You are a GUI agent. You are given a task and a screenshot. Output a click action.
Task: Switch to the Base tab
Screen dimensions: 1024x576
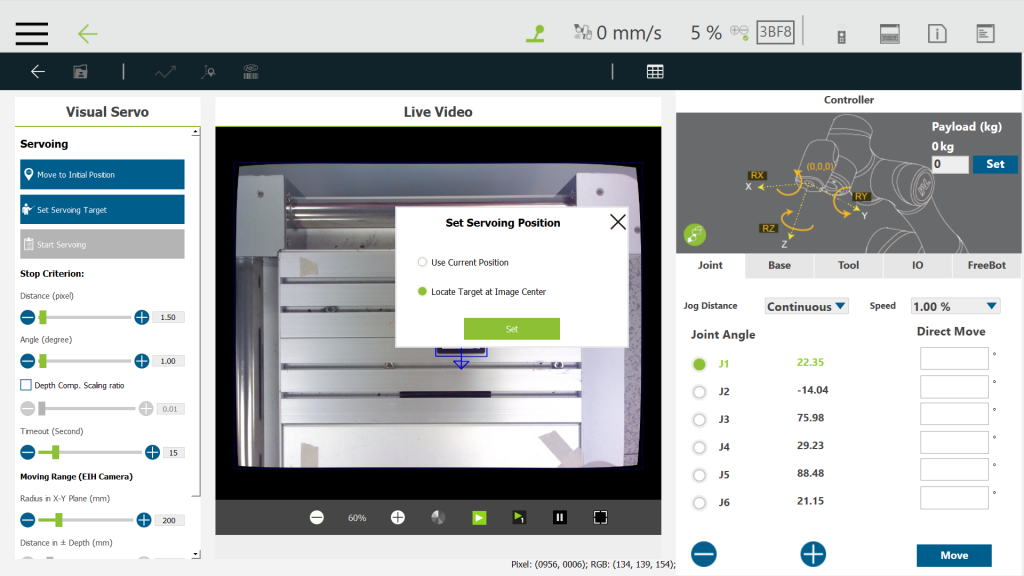779,266
